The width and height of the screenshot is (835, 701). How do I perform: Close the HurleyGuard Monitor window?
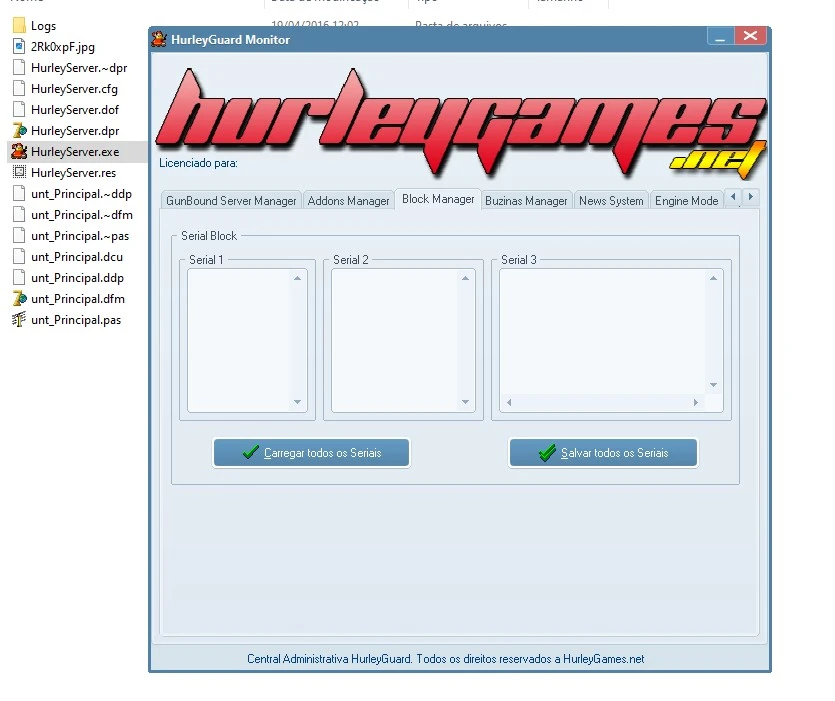750,36
